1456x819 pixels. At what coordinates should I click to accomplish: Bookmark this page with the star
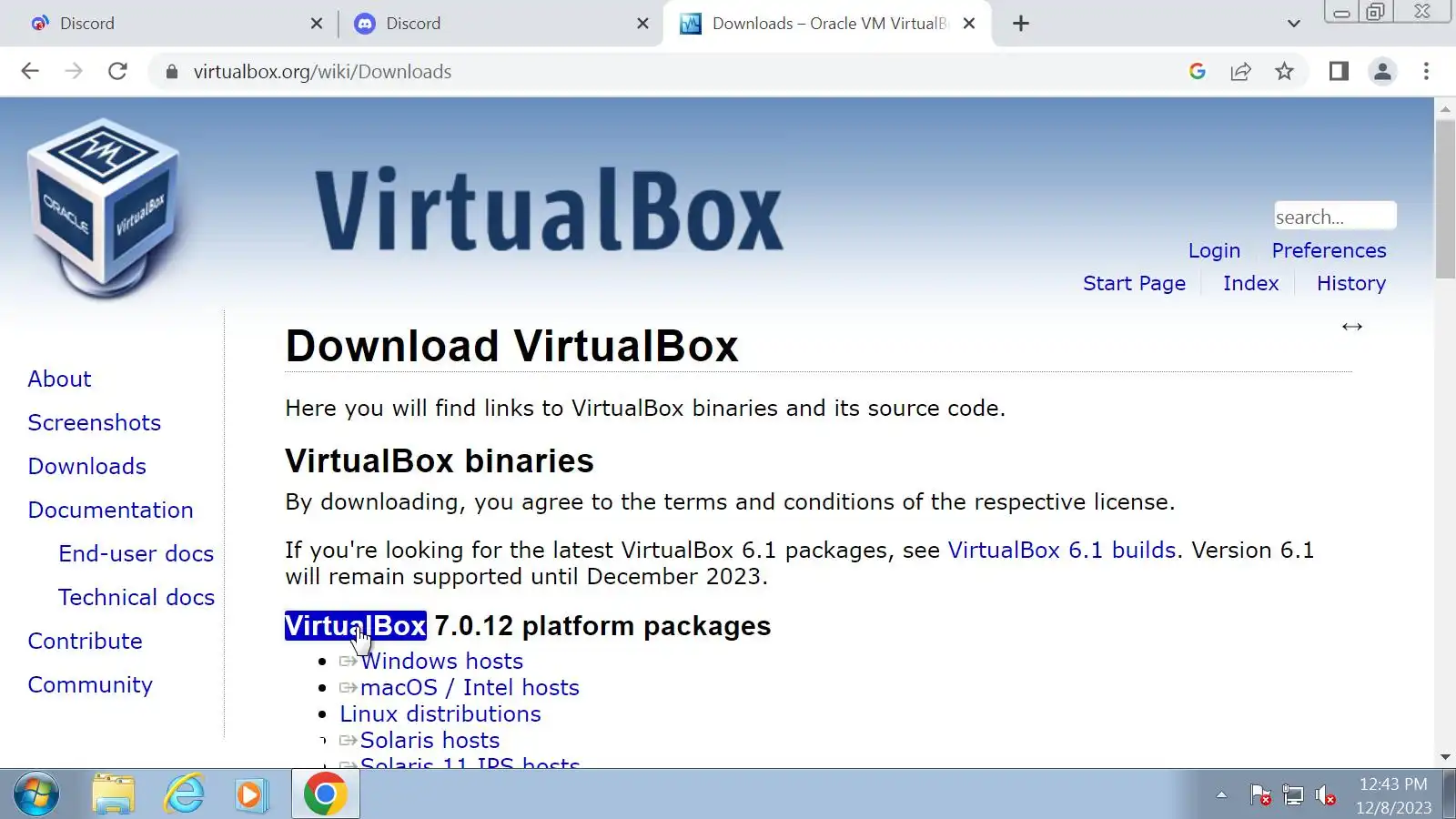(x=1284, y=71)
